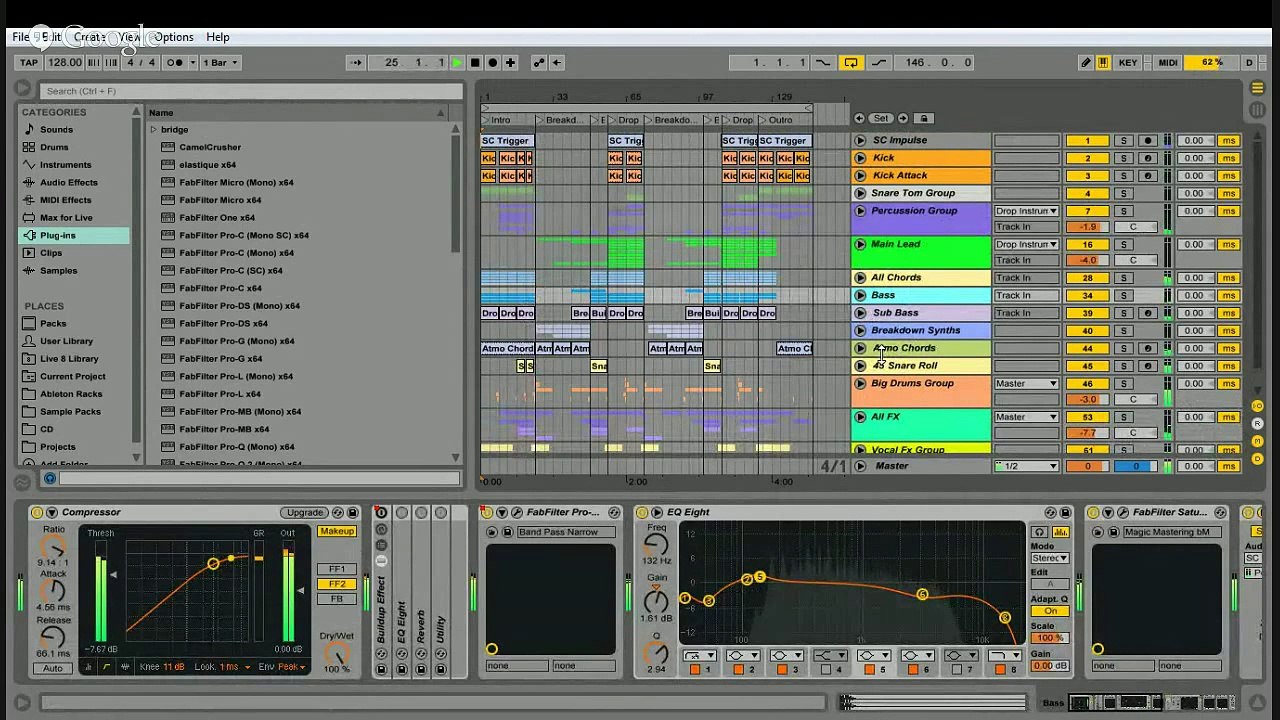Open Master track 1/2 output dropdown
This screenshot has height=720, width=1280.
click(1027, 467)
